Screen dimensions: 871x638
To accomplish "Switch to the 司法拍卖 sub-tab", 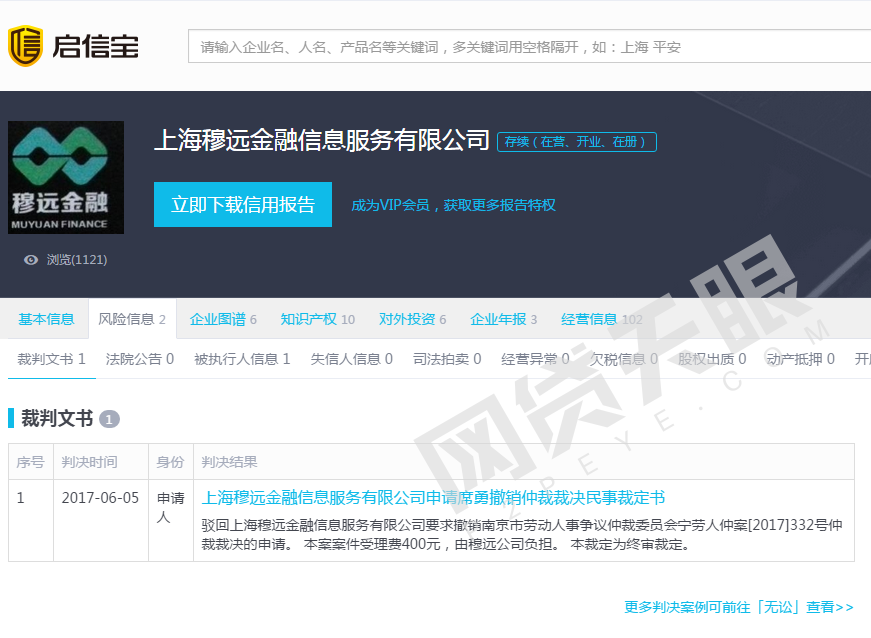I will pos(447,359).
